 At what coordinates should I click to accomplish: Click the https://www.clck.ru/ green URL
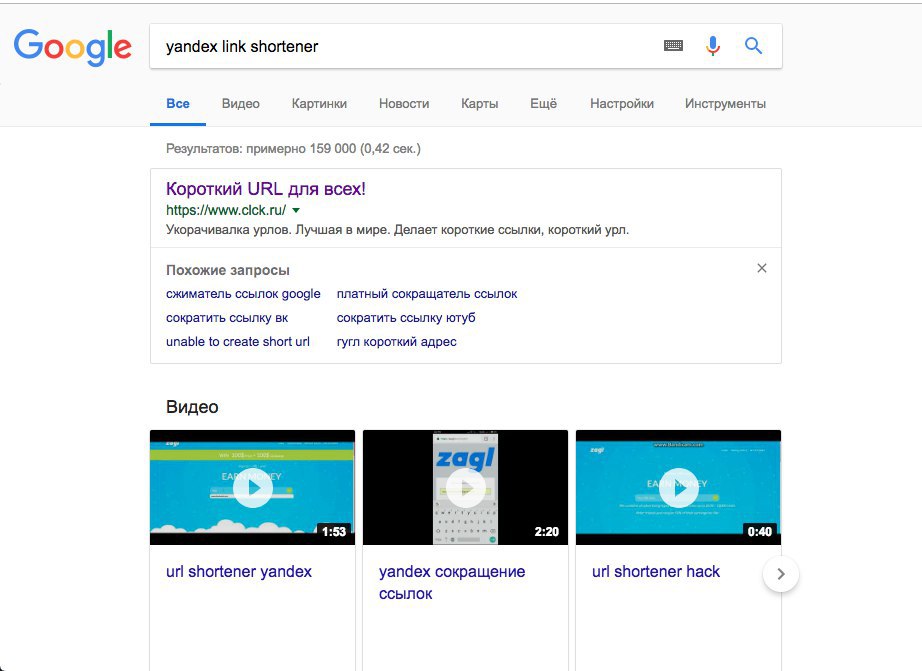pyautogui.click(x=226, y=210)
